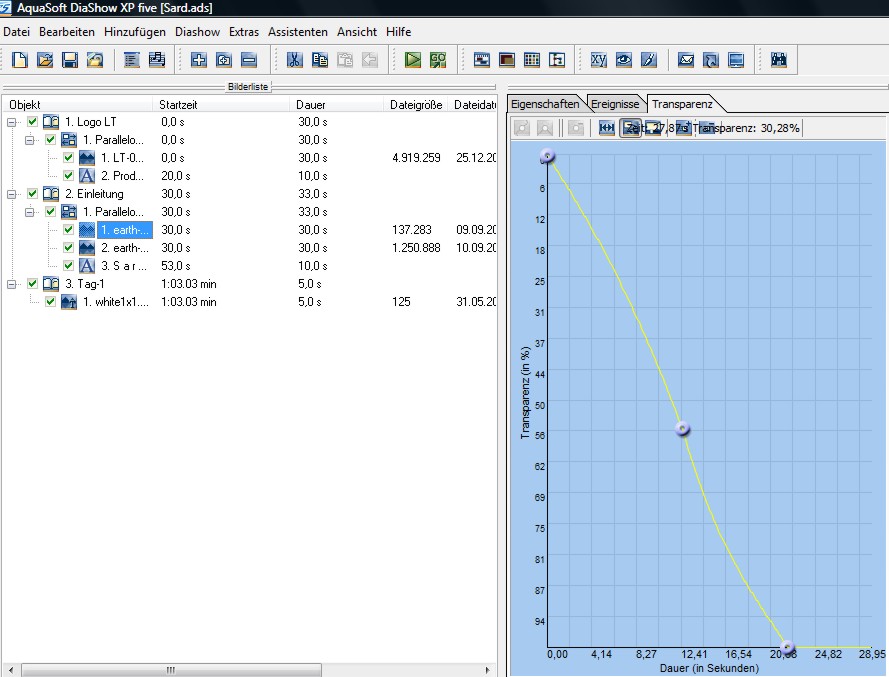
Task: Switch to the Eigenschaften tab
Action: point(545,104)
